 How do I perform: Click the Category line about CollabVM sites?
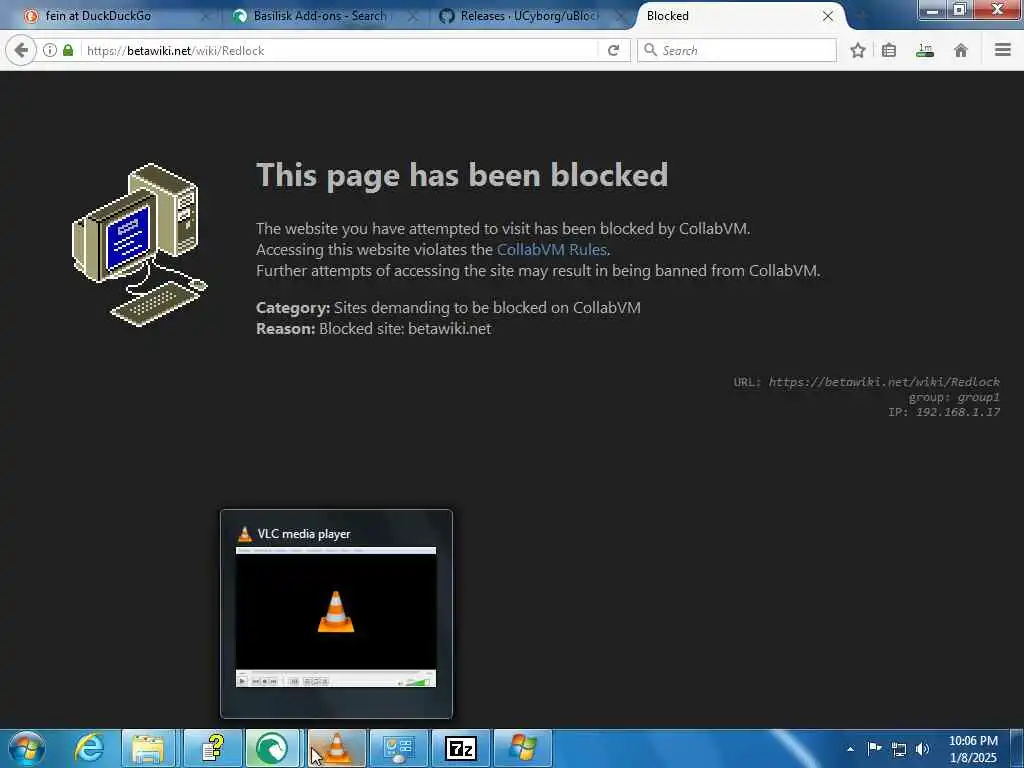click(x=448, y=308)
